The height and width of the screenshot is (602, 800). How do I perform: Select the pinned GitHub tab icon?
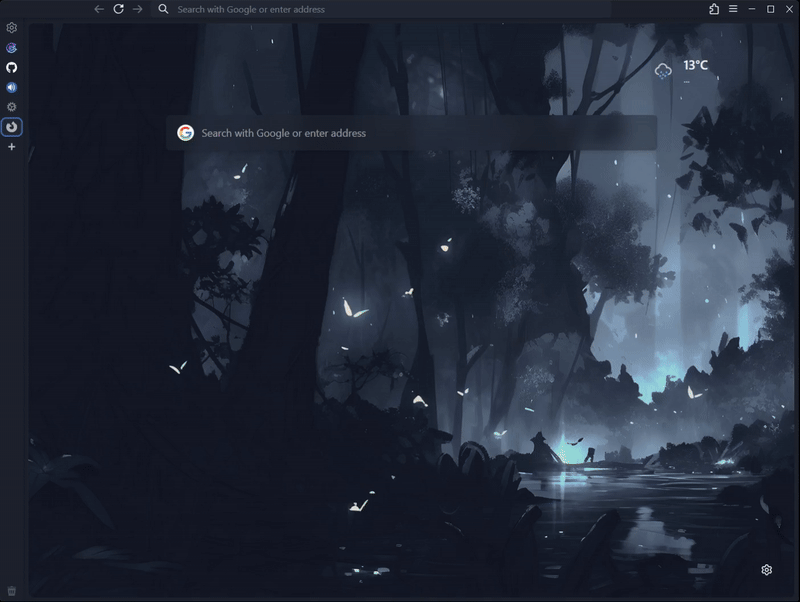(x=11, y=70)
